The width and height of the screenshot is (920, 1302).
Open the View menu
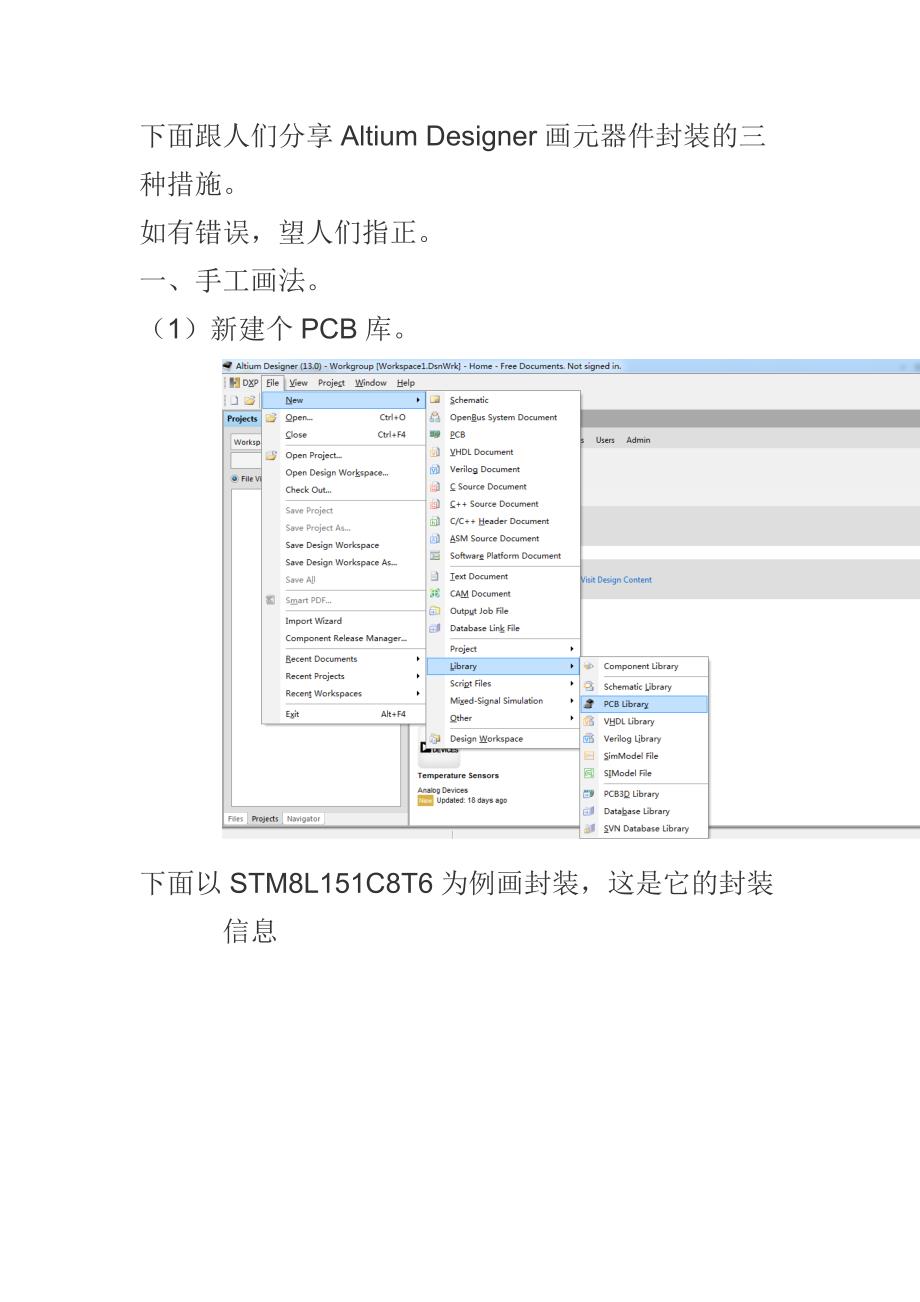[x=298, y=383]
